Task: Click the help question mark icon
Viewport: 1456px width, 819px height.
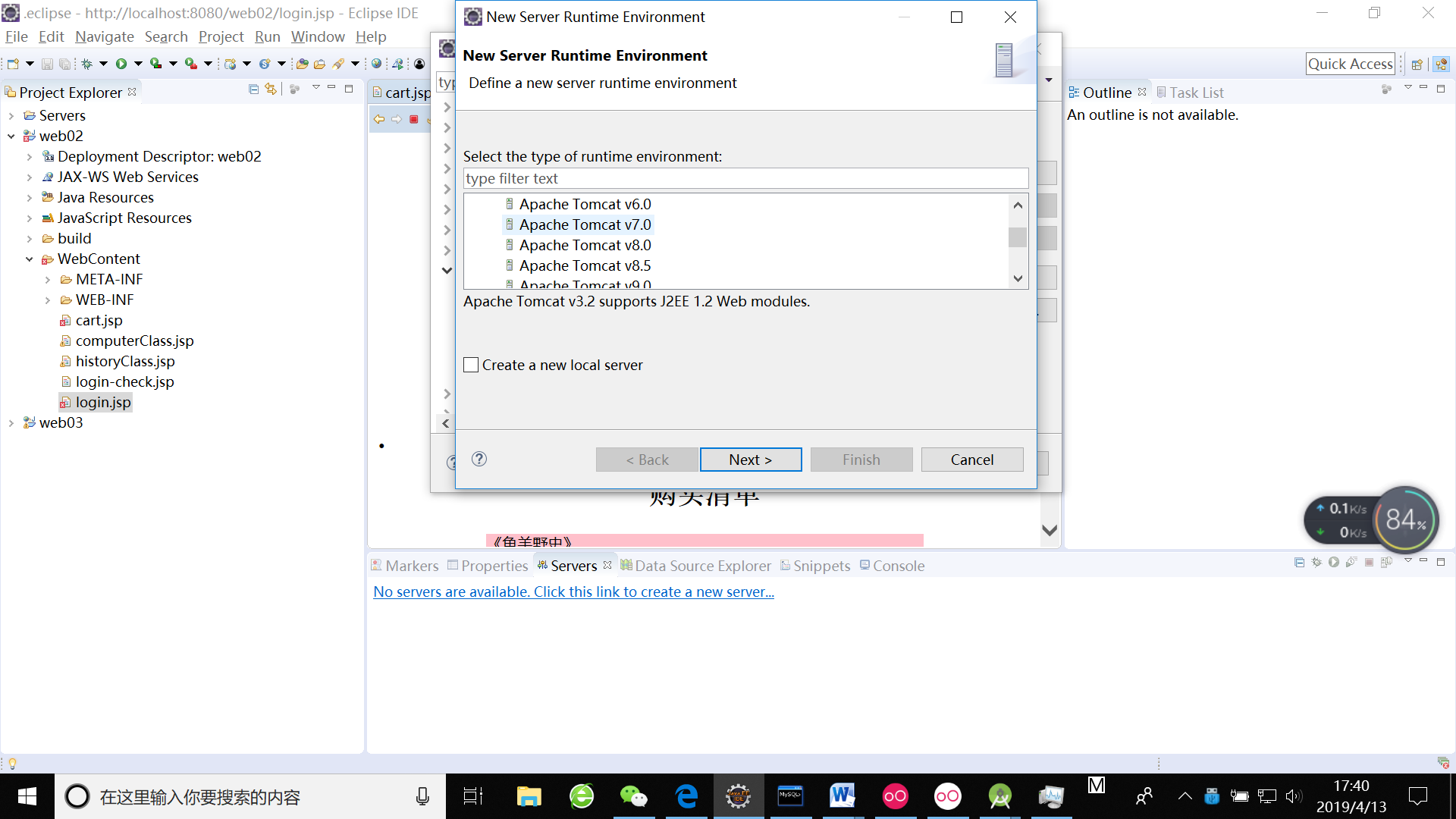Action: (479, 459)
